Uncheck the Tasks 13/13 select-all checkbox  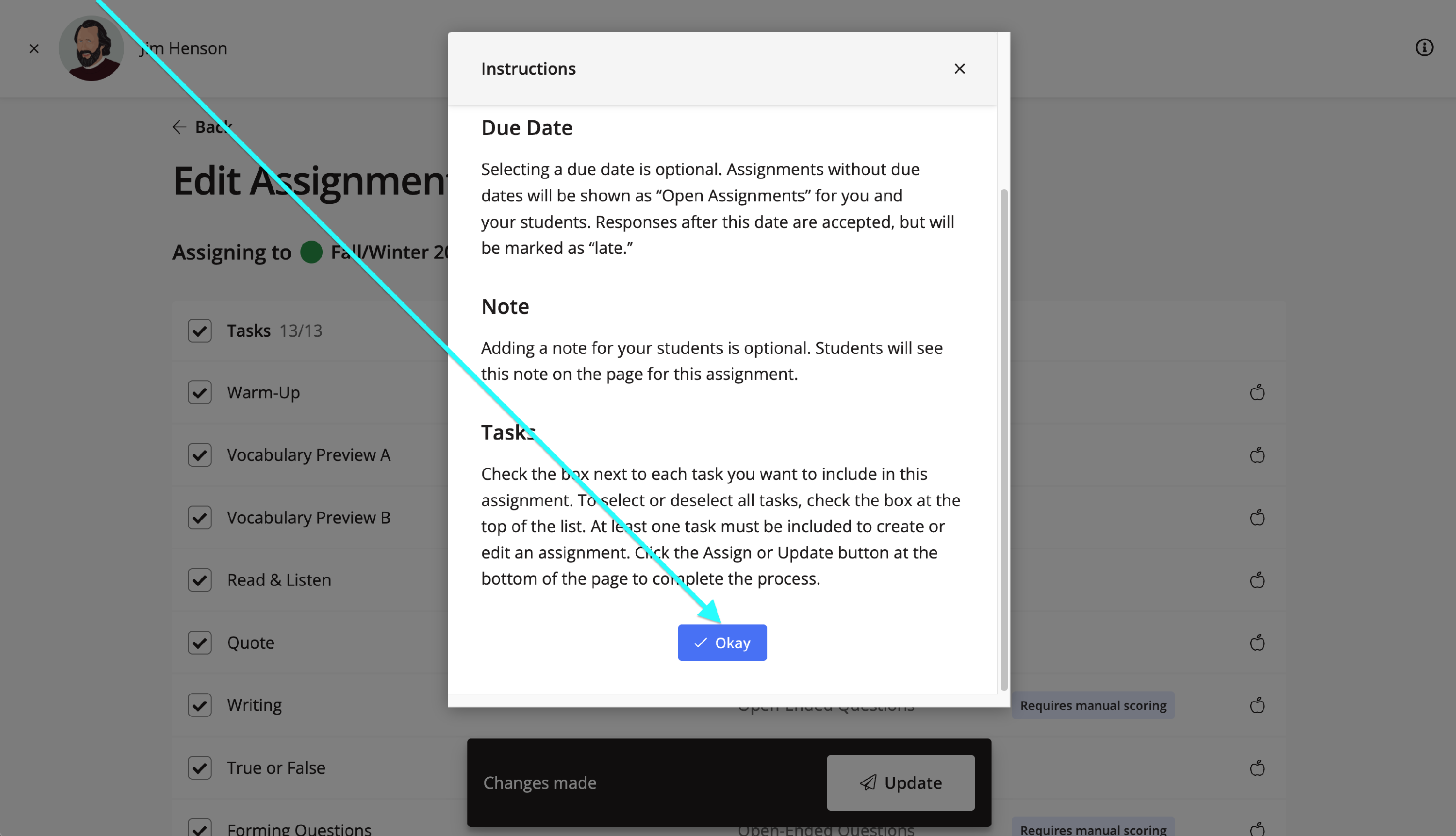pyautogui.click(x=199, y=331)
